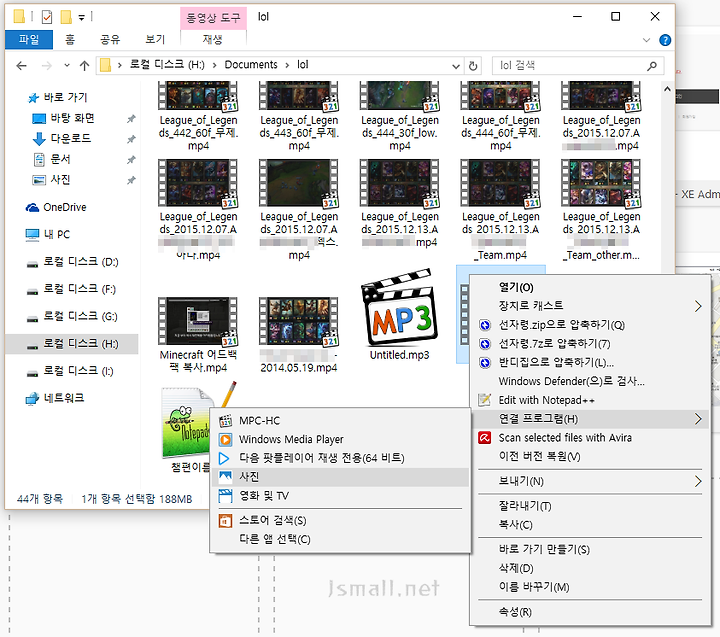720x637 pixels.
Task: Open the 파일 ribbon tab
Action: pos(29,39)
